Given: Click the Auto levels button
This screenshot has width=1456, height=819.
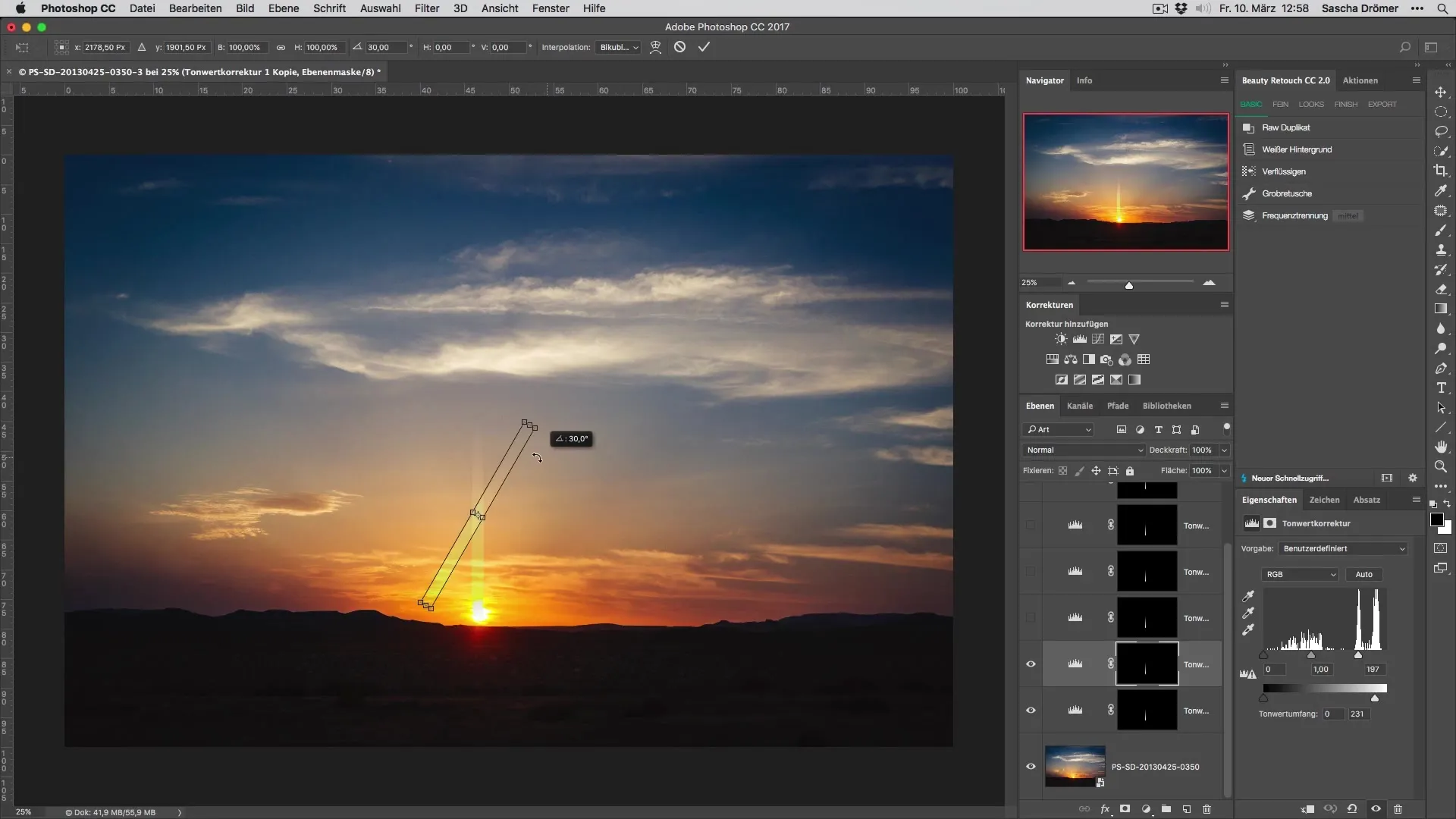Looking at the screenshot, I should 1363,574.
